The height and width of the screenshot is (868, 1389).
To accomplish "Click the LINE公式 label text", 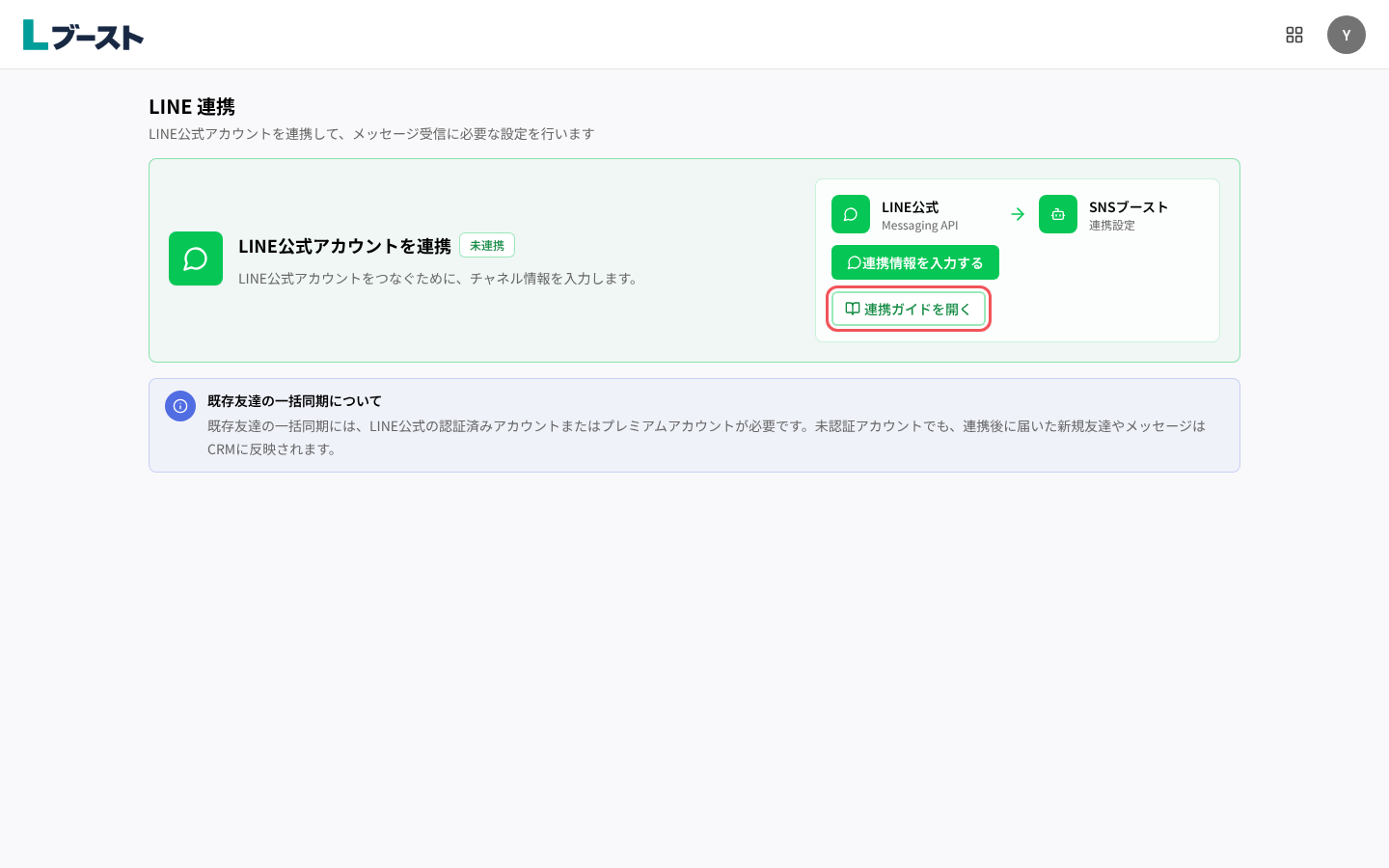I will point(910,207).
